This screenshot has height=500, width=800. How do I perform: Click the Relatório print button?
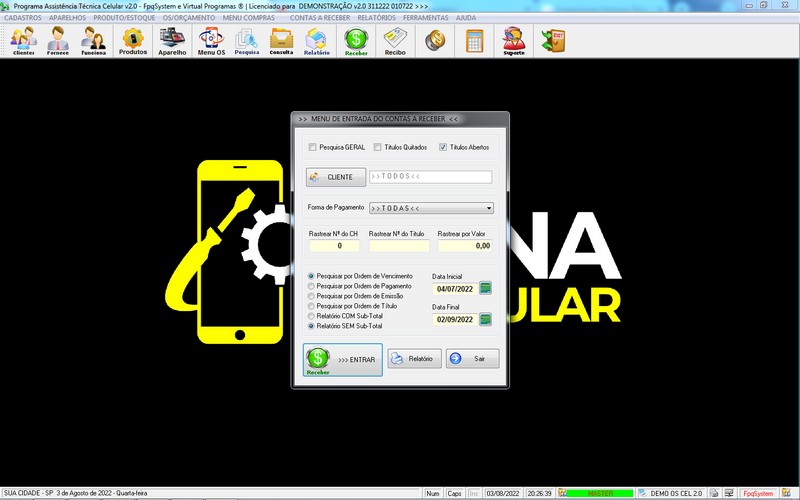[414, 359]
